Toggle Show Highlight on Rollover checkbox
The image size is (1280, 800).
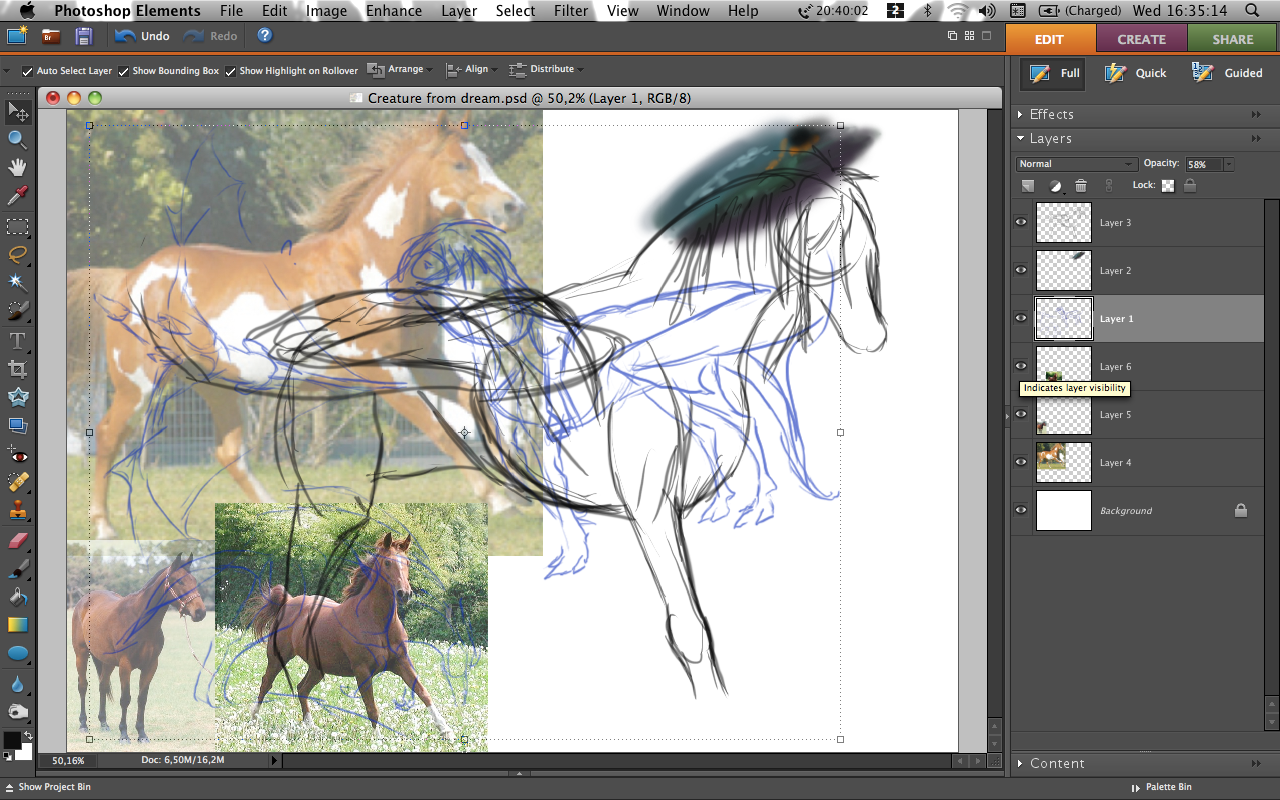(x=230, y=71)
